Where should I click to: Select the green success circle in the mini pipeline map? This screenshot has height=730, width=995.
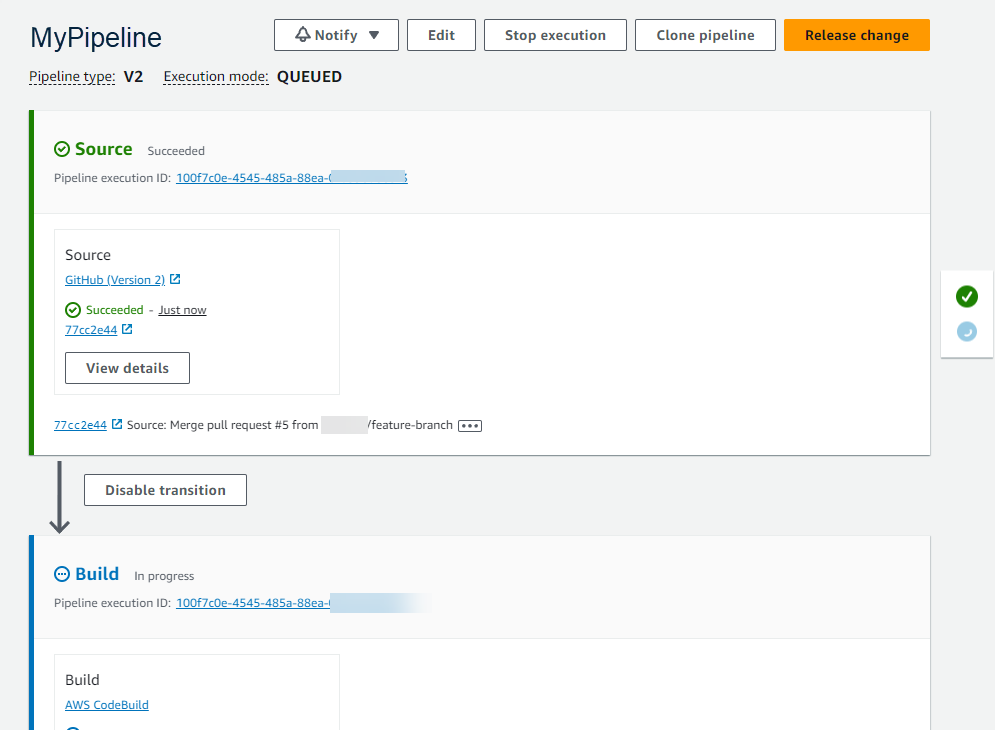coord(966,296)
